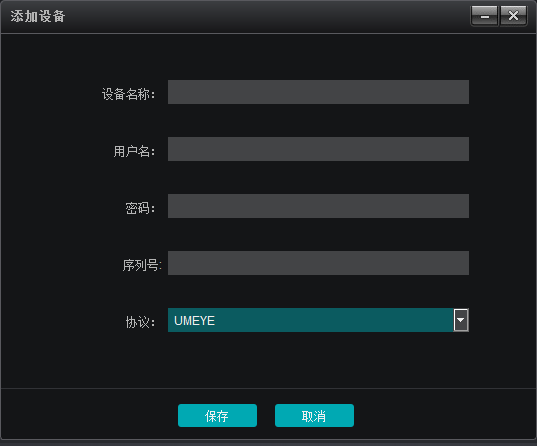Minimize the 添加设备 dialog window
The height and width of the screenshot is (446, 537).
pyautogui.click(x=484, y=15)
